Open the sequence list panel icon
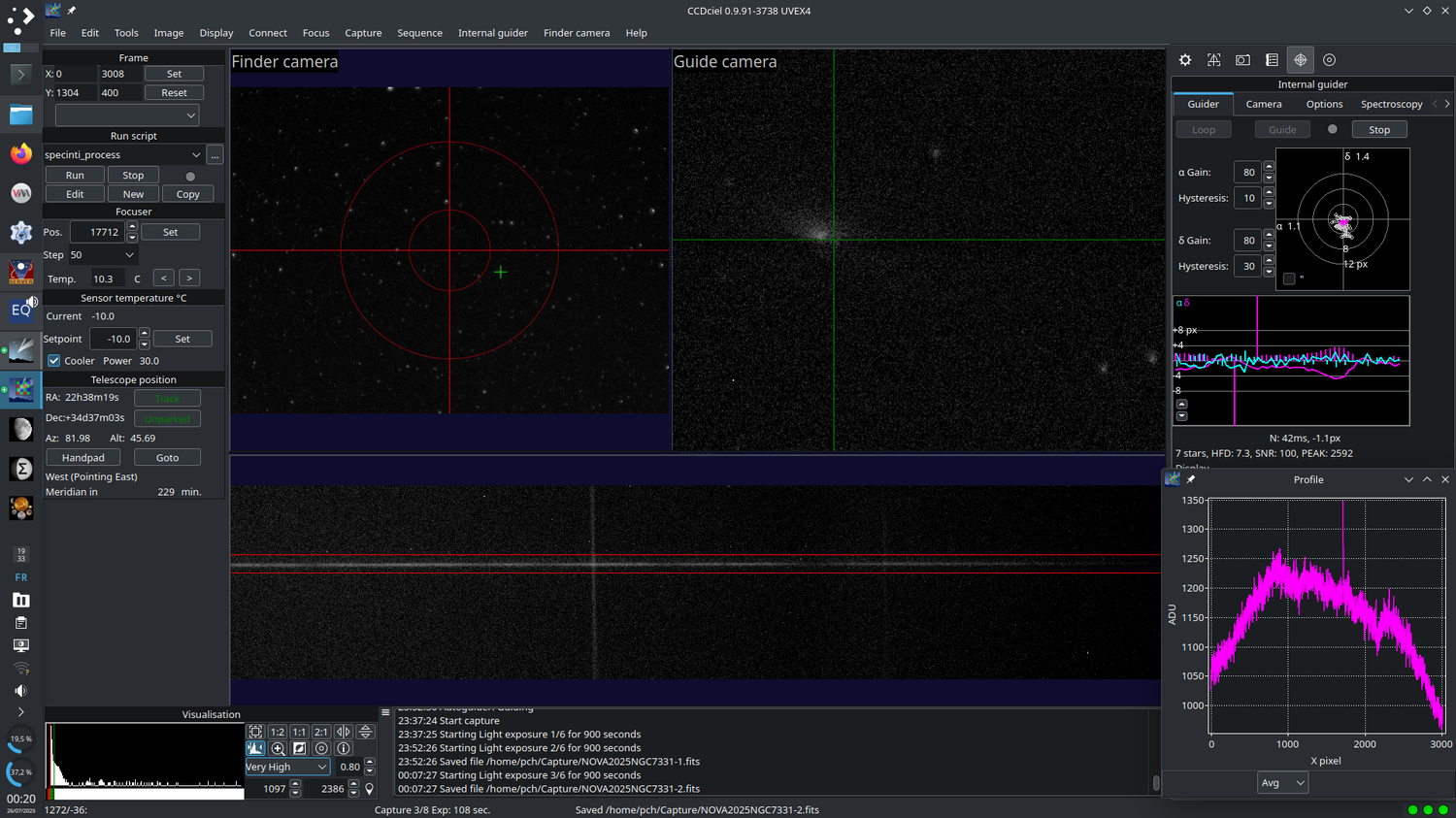Screen dimensions: 1456x818 tap(1272, 60)
